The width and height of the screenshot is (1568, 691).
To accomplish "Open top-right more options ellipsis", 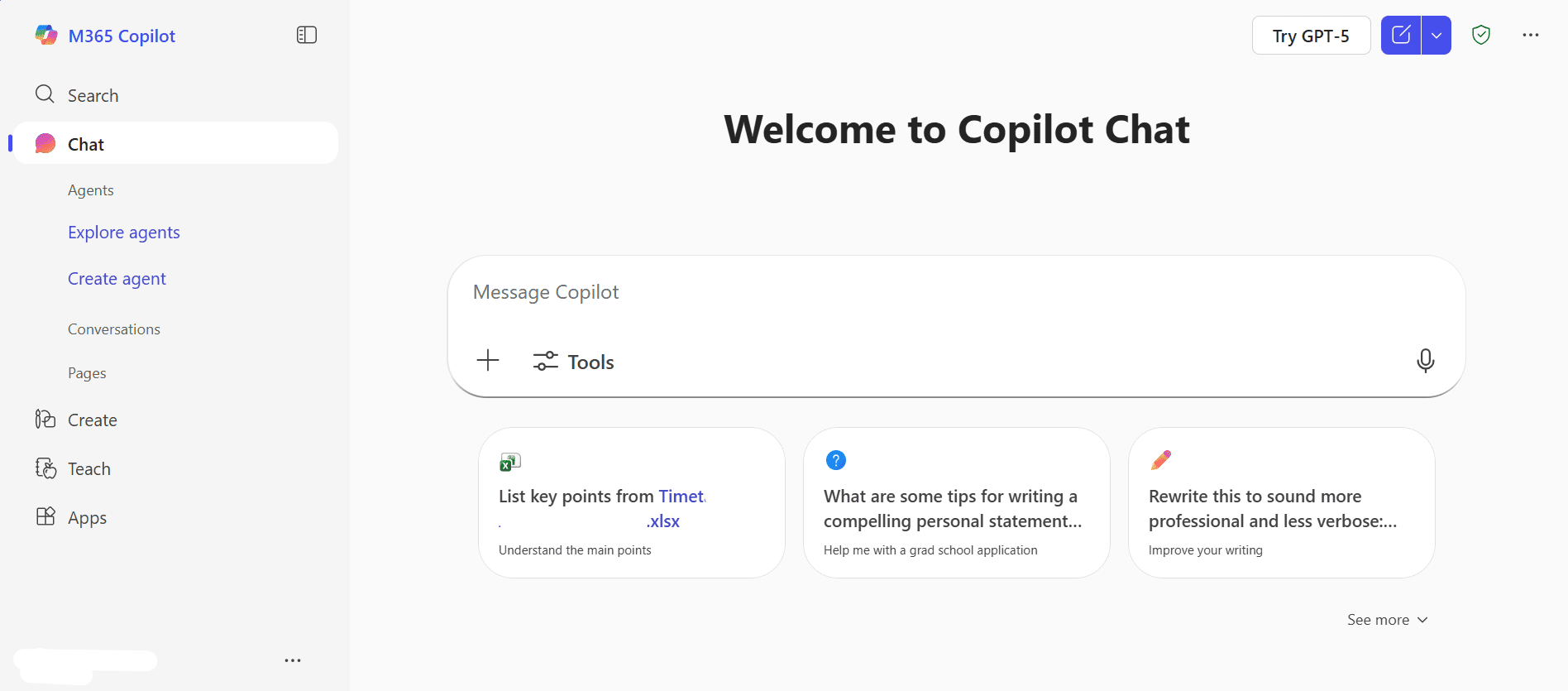I will (1531, 35).
